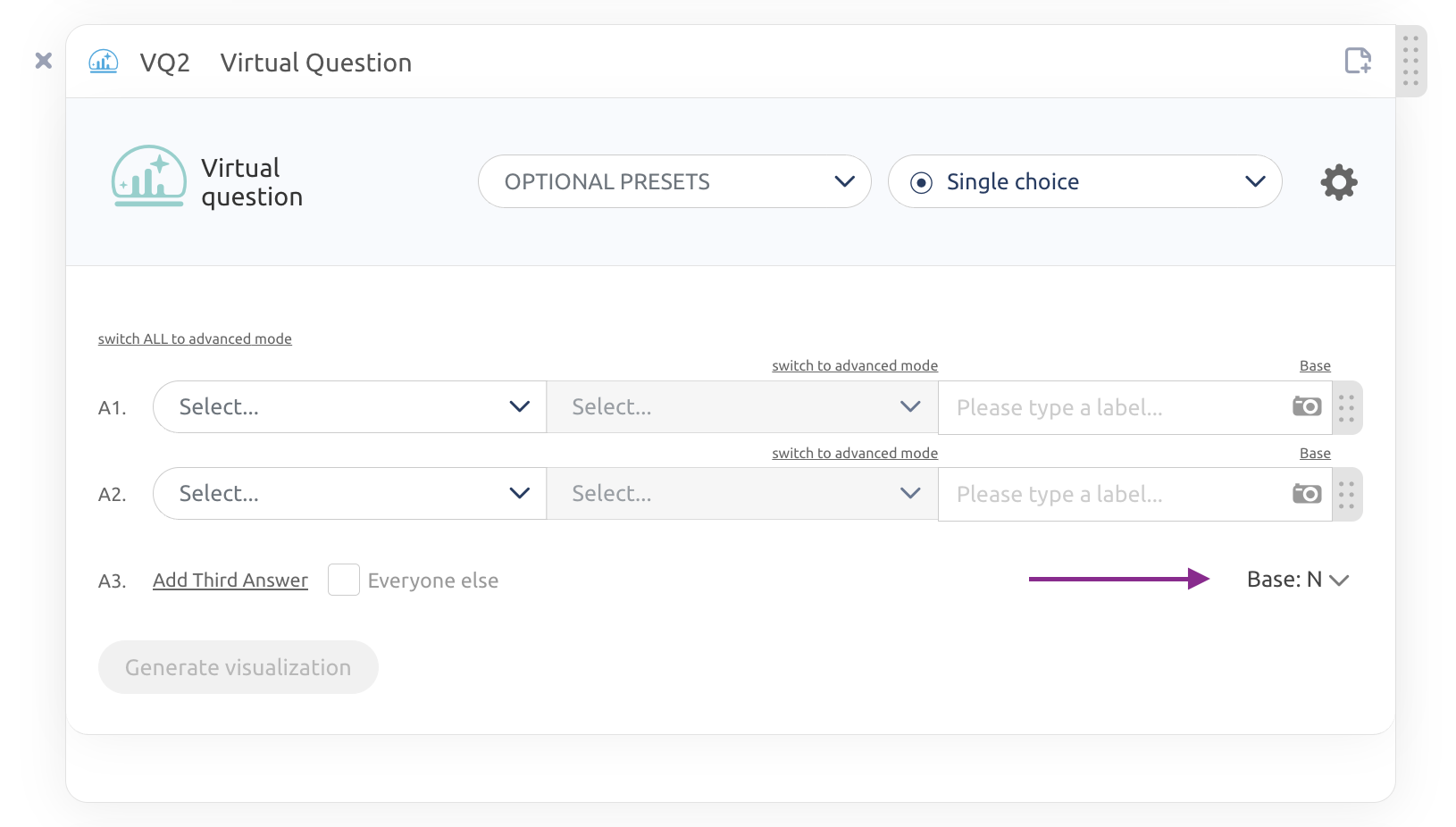
Task: Click camera icon in A1 label field
Action: tap(1307, 406)
